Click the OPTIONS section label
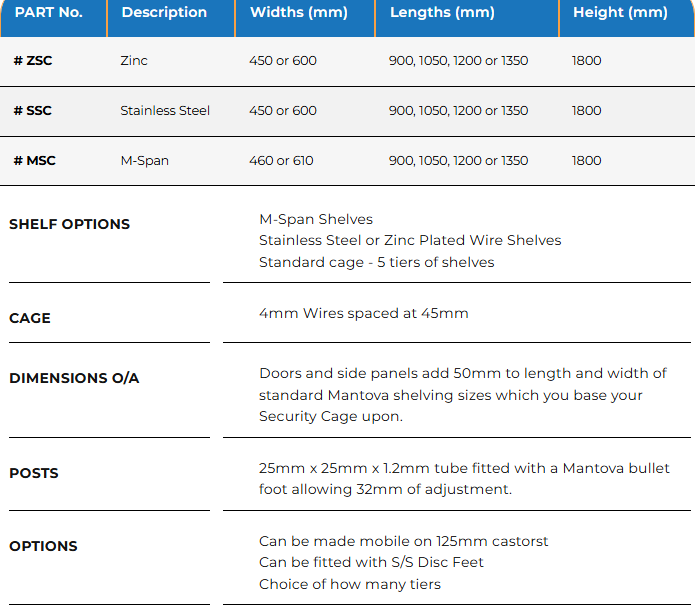Screen dimensions: 699x606 pos(43,546)
